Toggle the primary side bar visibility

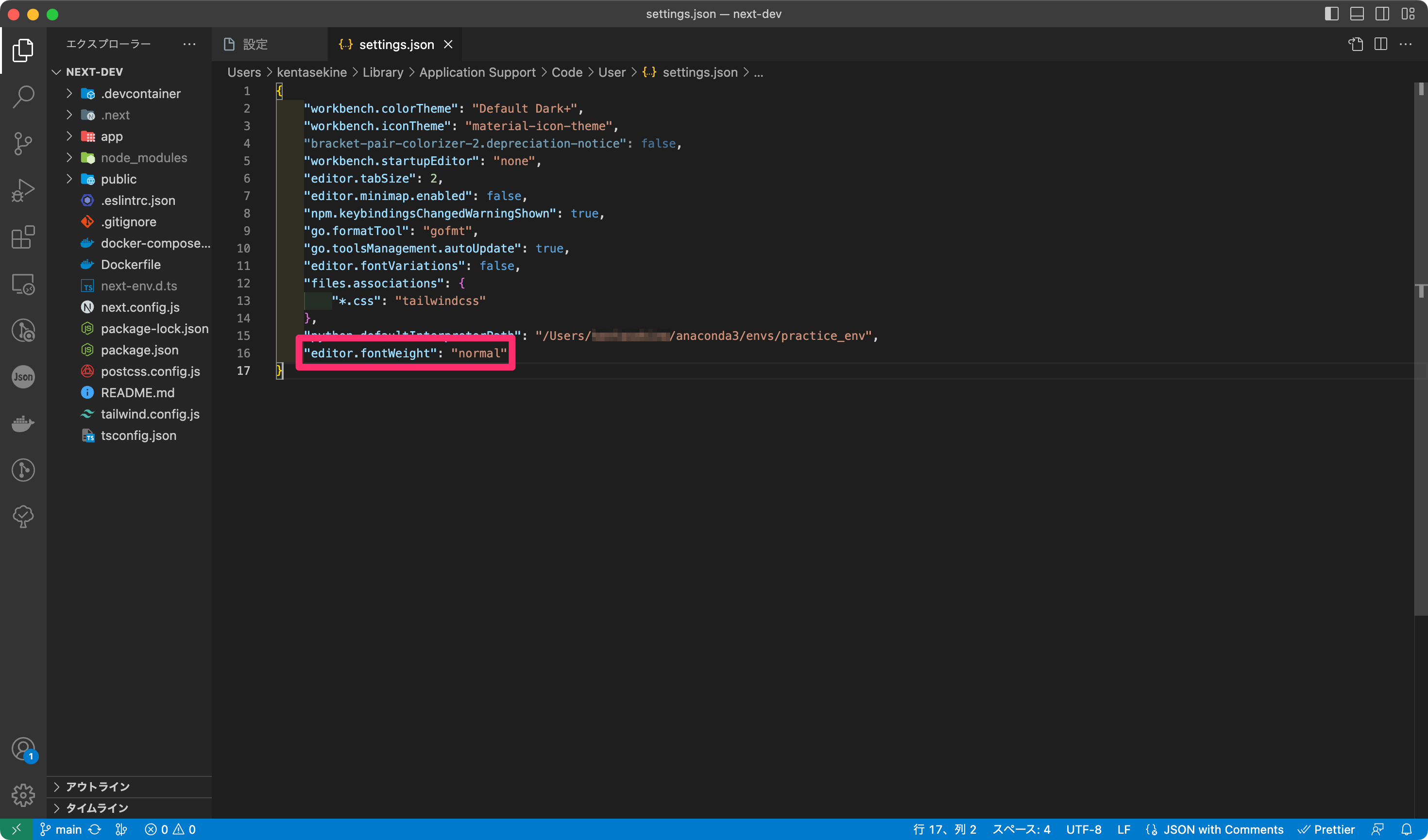[x=1332, y=14]
